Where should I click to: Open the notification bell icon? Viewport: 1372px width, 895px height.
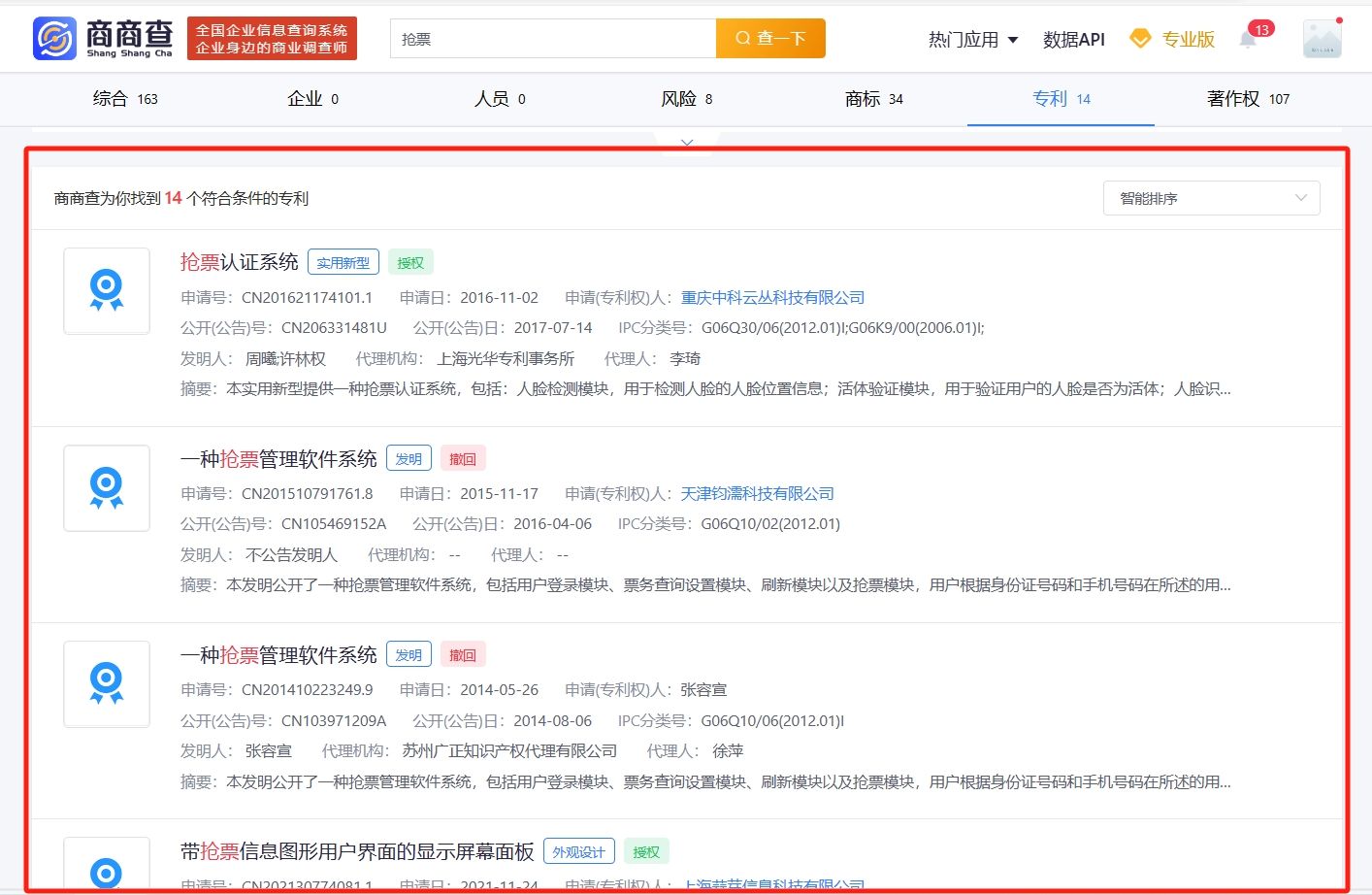click(x=1249, y=40)
